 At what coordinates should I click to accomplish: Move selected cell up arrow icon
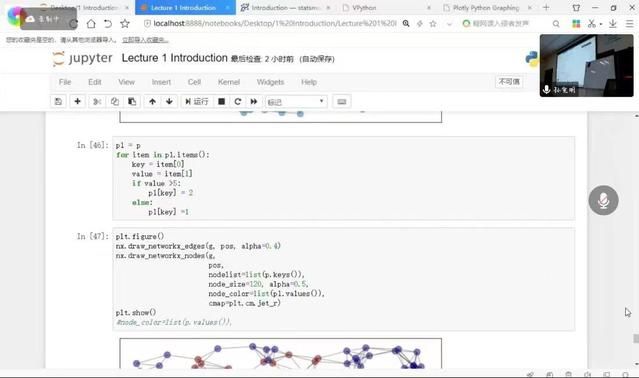152,101
